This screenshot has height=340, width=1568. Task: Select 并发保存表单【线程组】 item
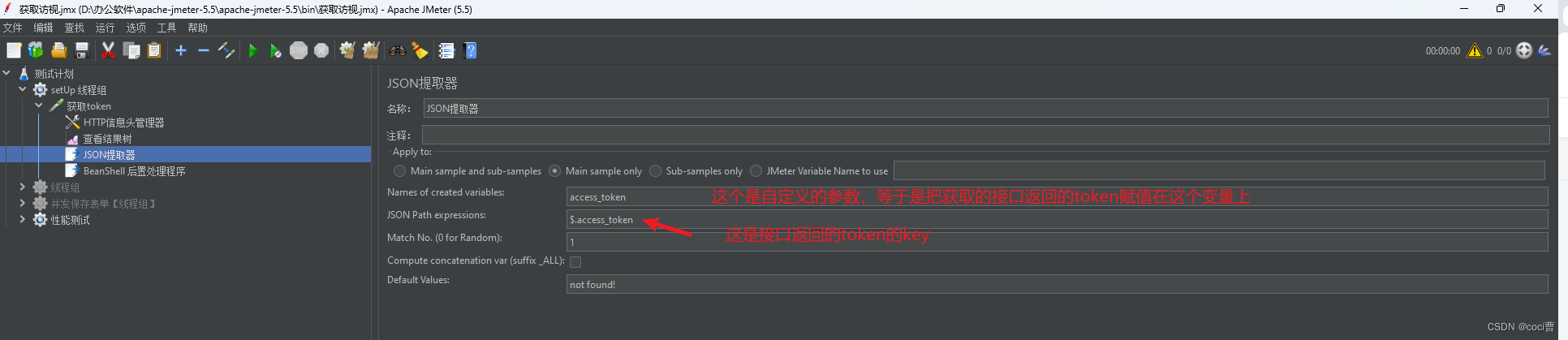click(103, 204)
